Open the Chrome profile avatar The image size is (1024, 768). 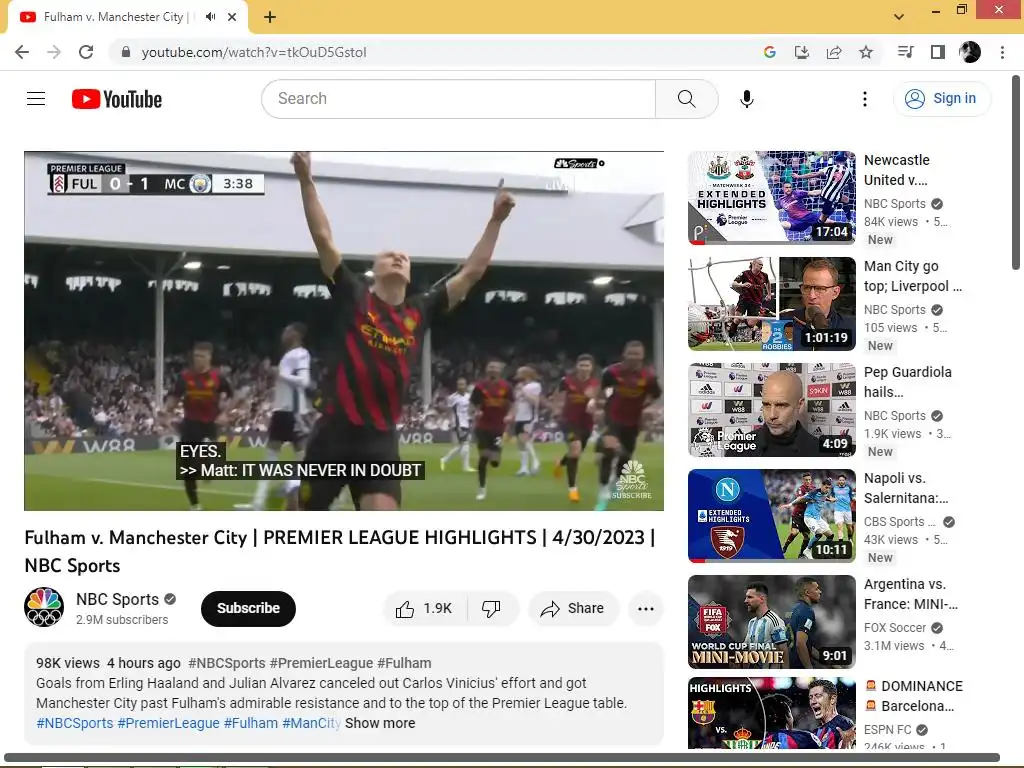point(970,52)
